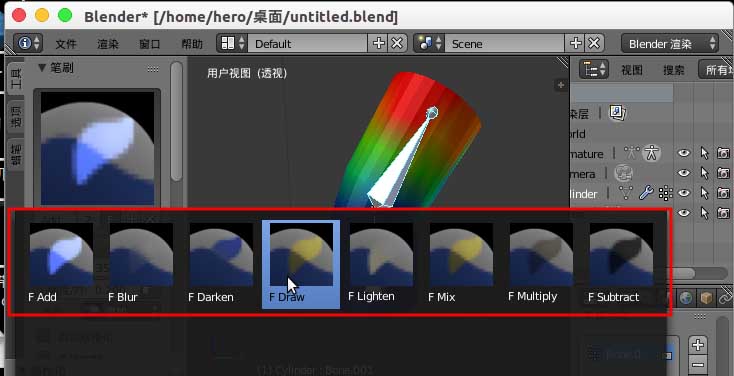Image resolution: width=734 pixels, height=376 pixels.
Task: Click the minus button beside the bone list
Action: pos(698,364)
